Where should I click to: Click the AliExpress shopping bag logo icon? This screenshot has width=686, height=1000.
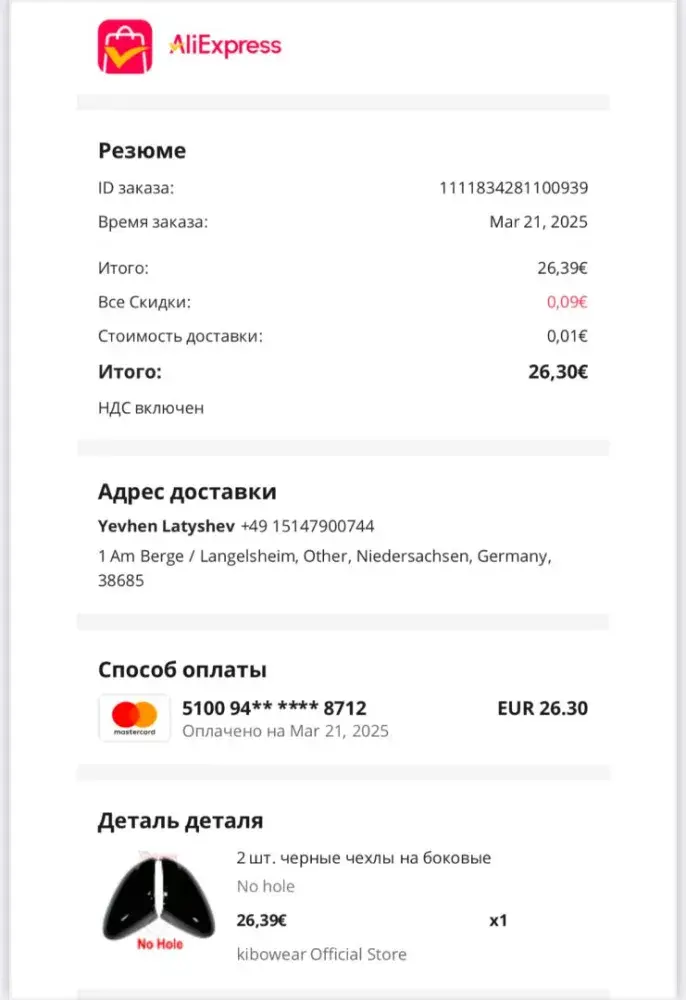pyautogui.click(x=125, y=47)
